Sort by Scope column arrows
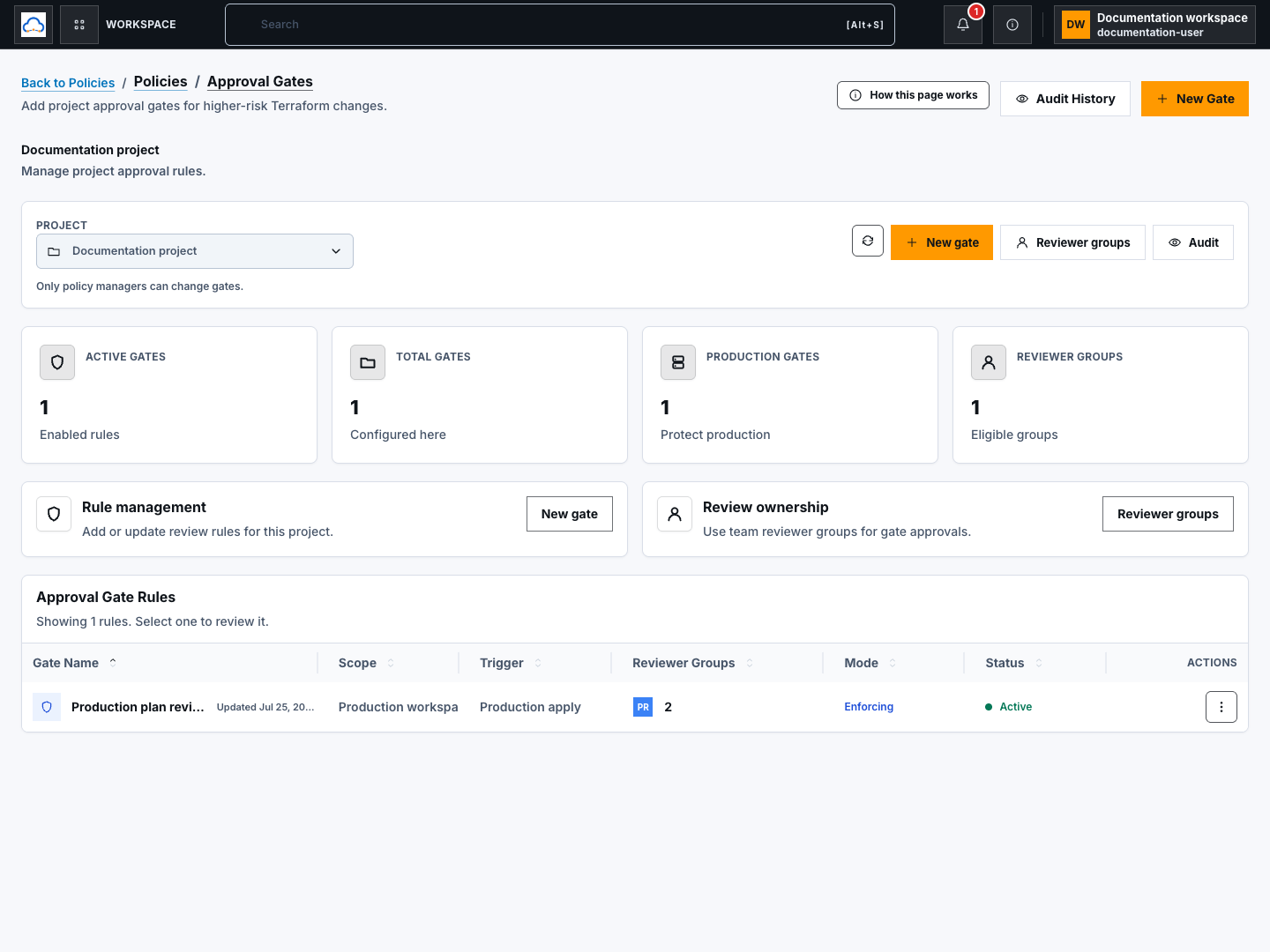The height and width of the screenshot is (952, 1270). (391, 663)
